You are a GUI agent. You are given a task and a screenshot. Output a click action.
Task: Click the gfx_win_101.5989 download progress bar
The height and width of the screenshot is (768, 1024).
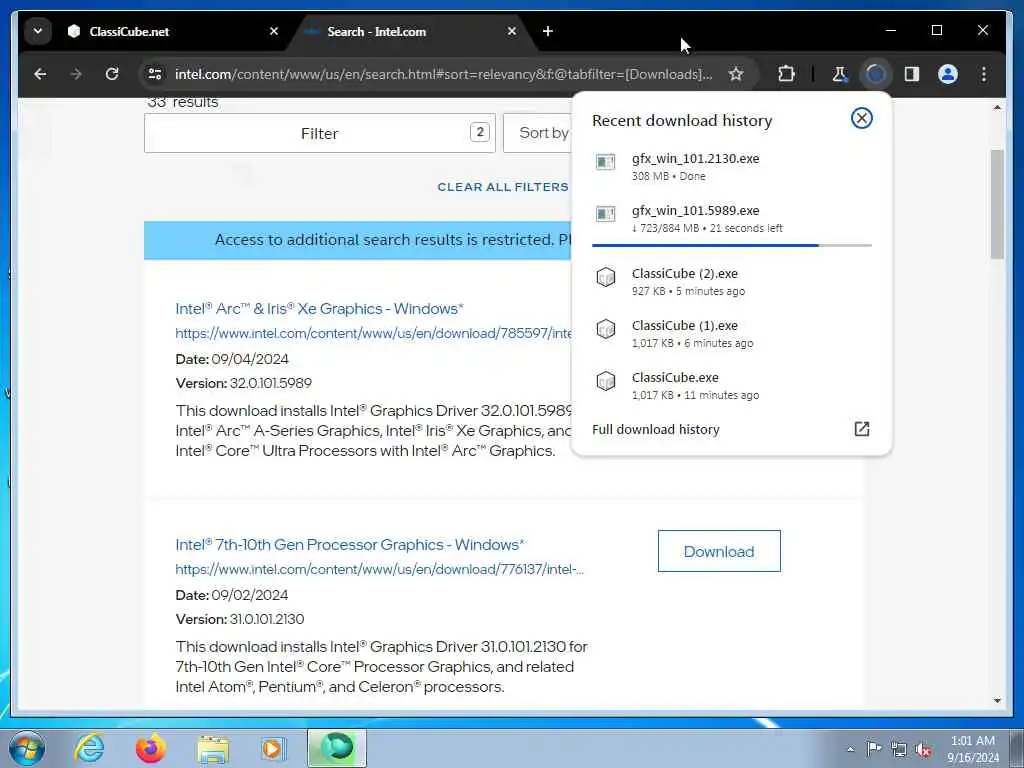pos(731,246)
